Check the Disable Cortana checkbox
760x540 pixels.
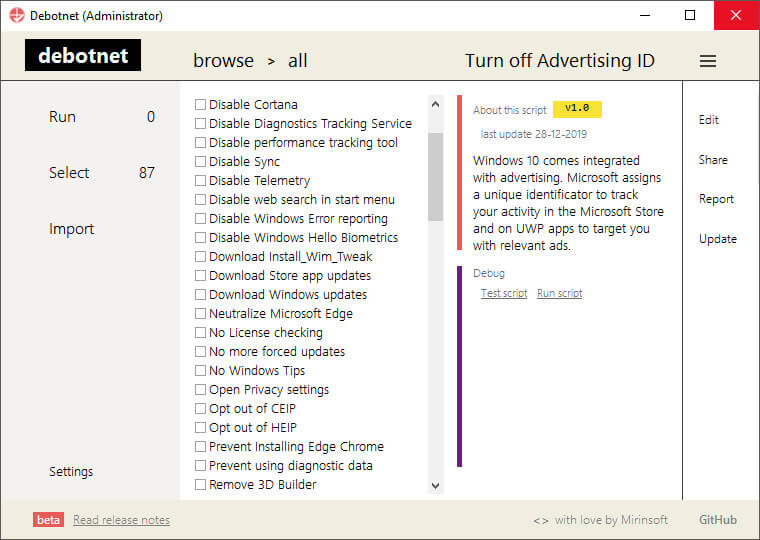pyautogui.click(x=200, y=105)
